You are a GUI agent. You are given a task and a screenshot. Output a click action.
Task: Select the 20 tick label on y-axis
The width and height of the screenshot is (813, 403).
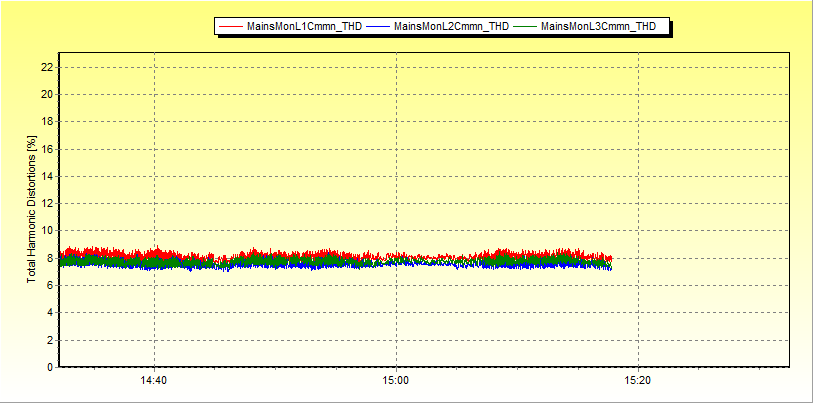click(x=47, y=95)
